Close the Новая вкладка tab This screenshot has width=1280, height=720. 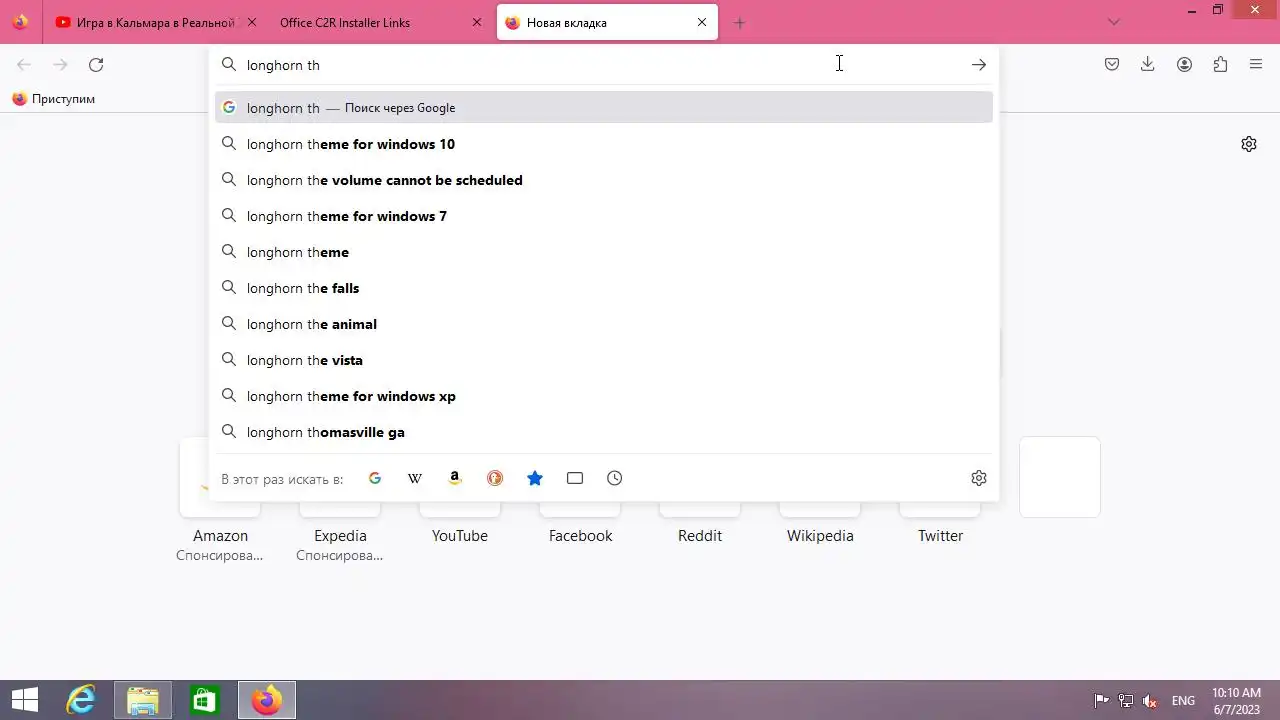(702, 23)
